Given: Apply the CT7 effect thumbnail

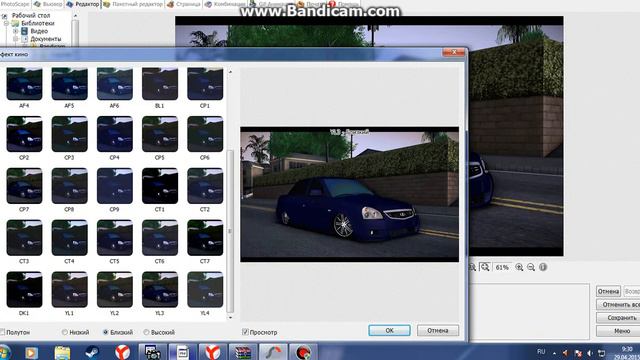Looking at the screenshot, I should [205, 238].
